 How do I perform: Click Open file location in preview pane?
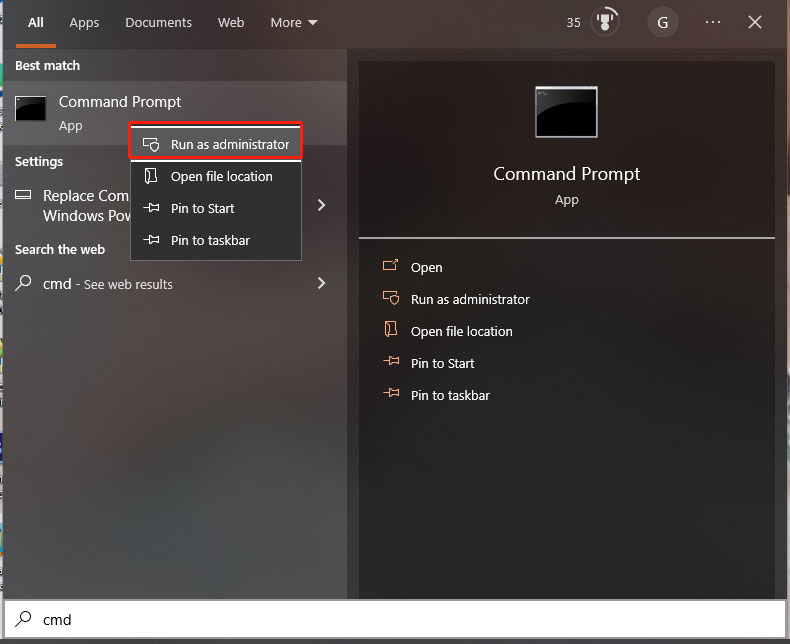point(462,331)
